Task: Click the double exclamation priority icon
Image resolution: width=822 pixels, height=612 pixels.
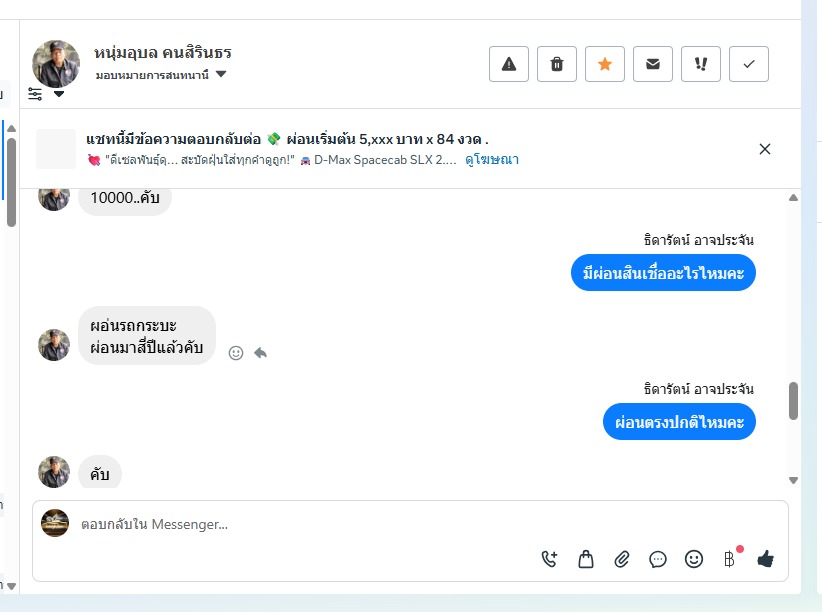Action: tap(701, 64)
